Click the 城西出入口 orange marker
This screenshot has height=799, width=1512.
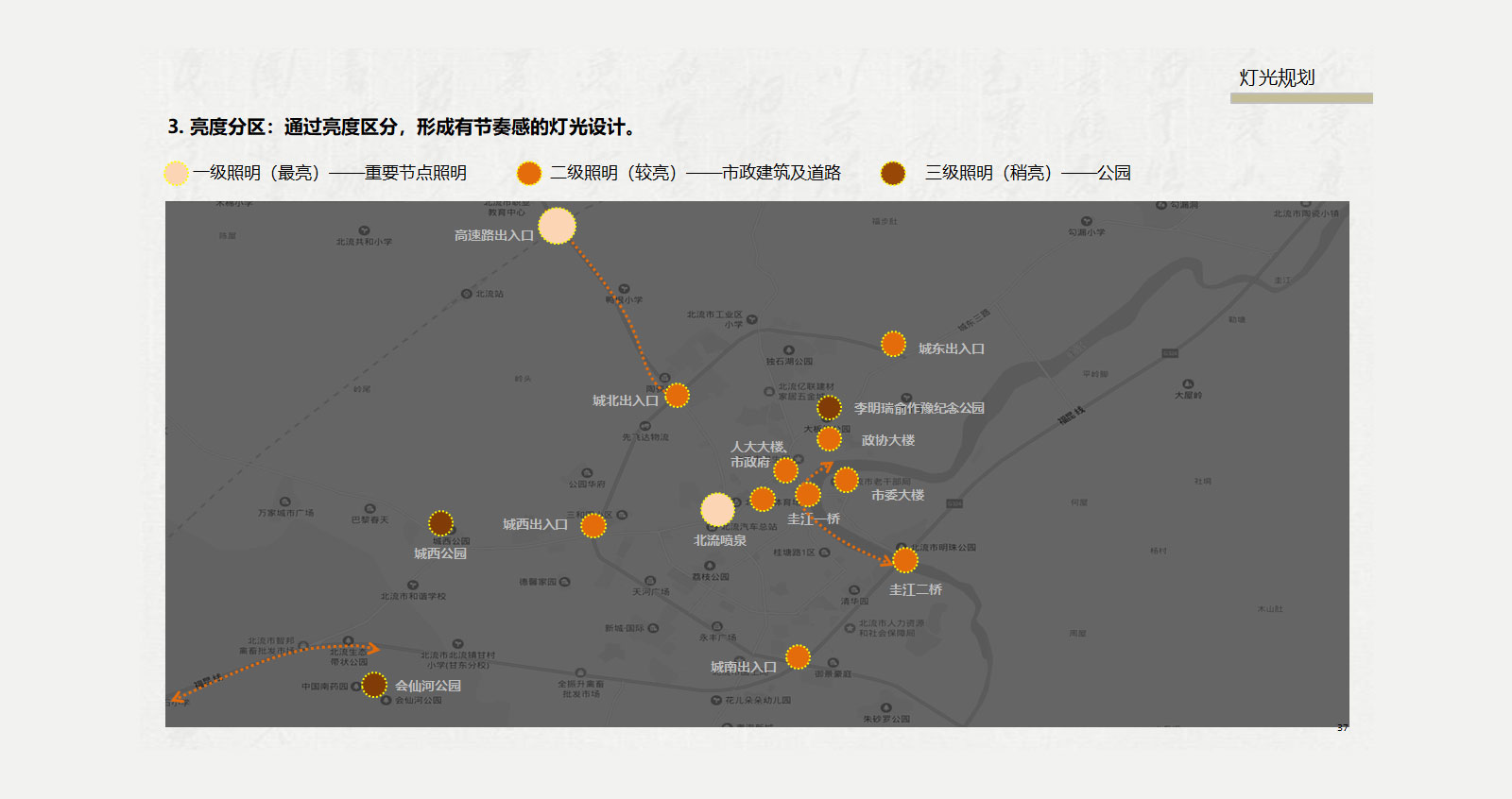(593, 526)
